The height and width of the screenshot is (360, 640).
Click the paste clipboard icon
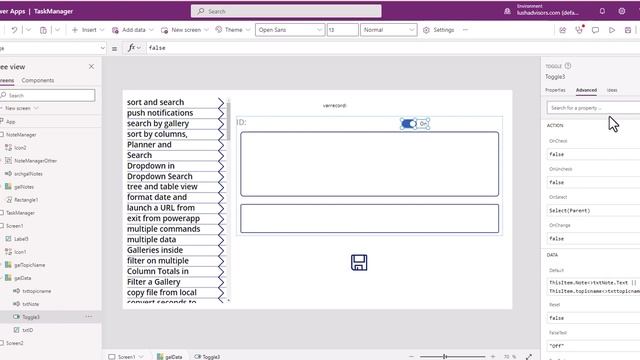coord(43,30)
